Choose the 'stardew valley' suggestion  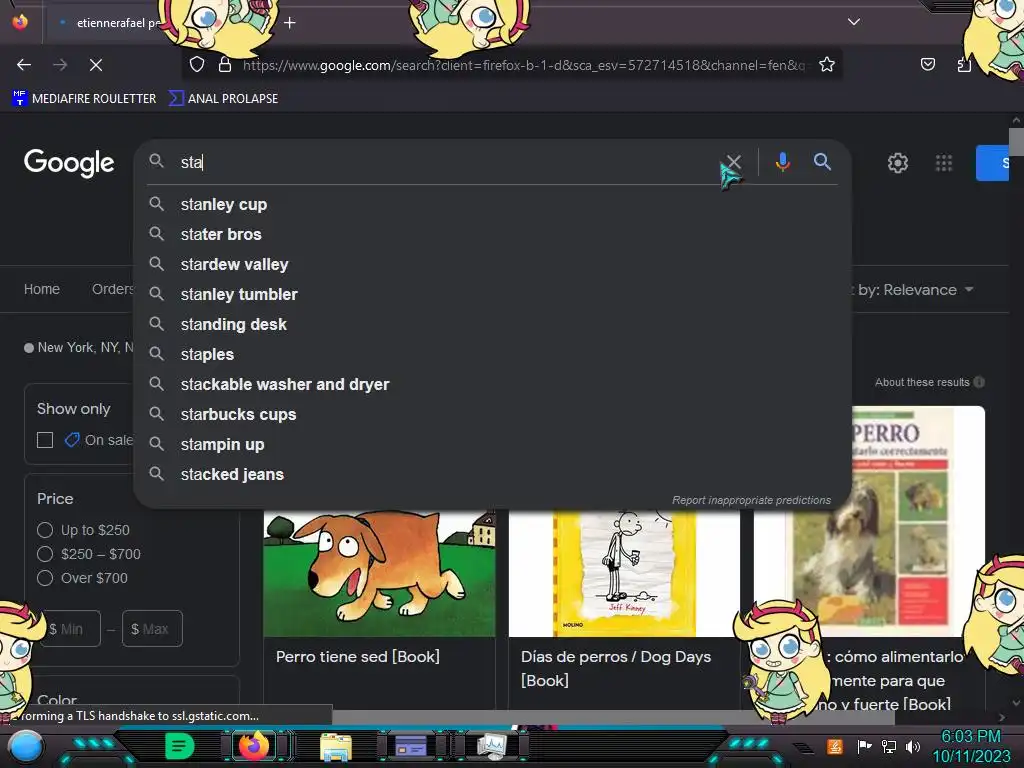coord(492,264)
